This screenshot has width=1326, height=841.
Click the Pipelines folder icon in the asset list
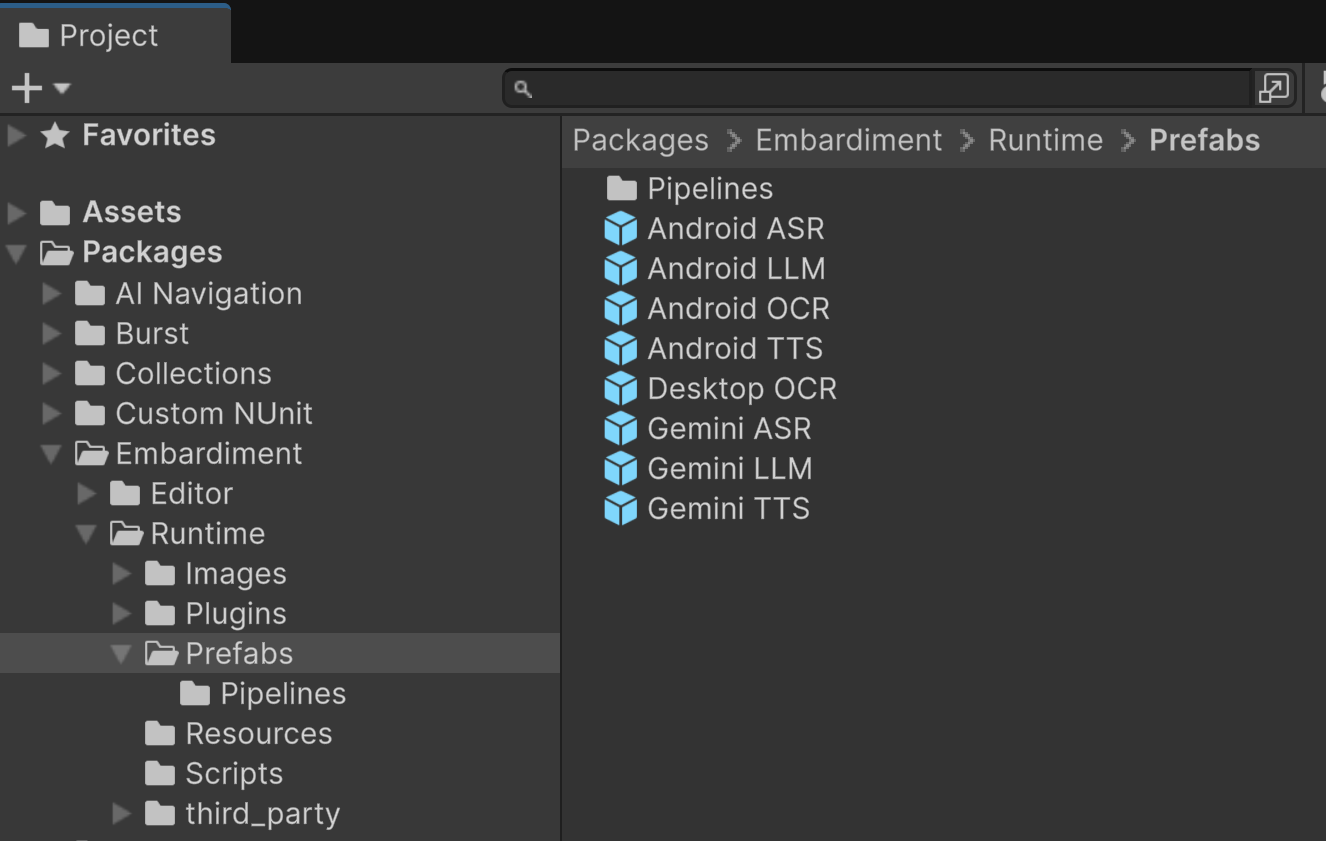(622, 188)
